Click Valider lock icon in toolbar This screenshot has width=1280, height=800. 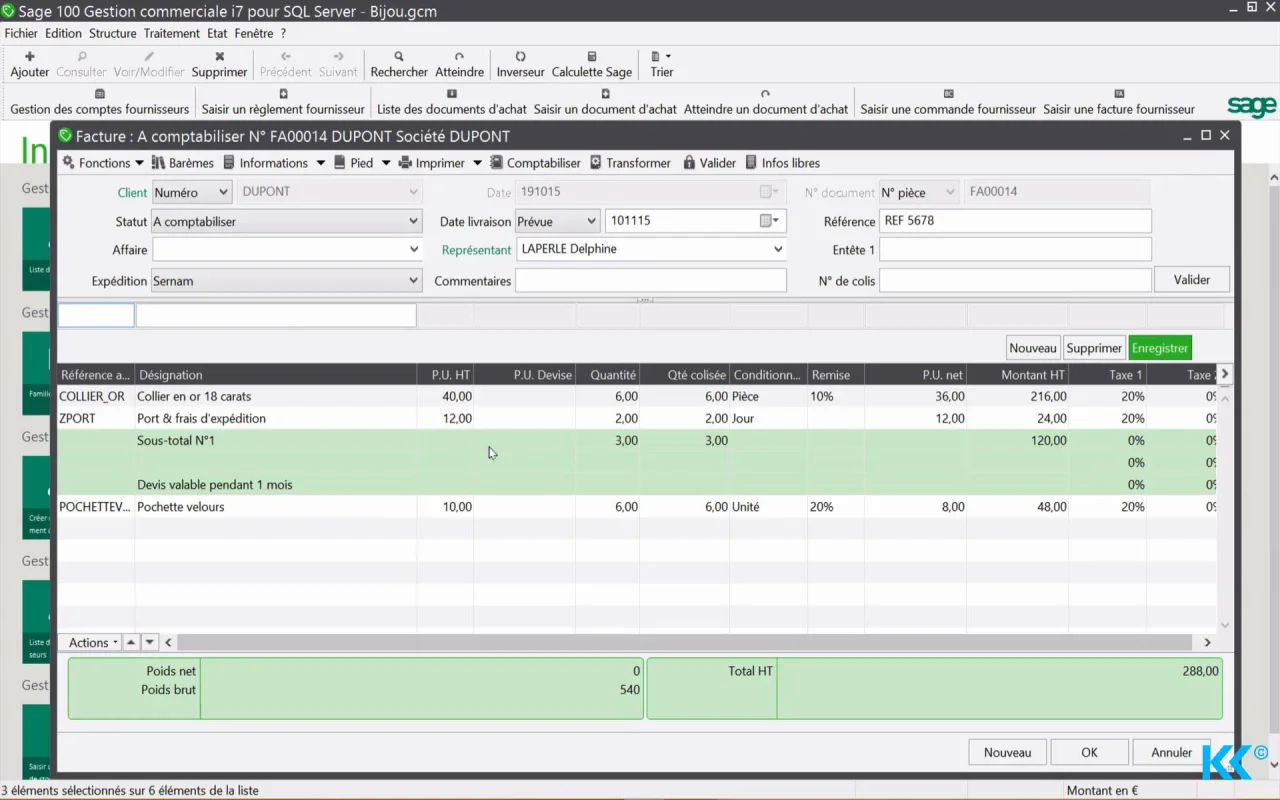709,163
